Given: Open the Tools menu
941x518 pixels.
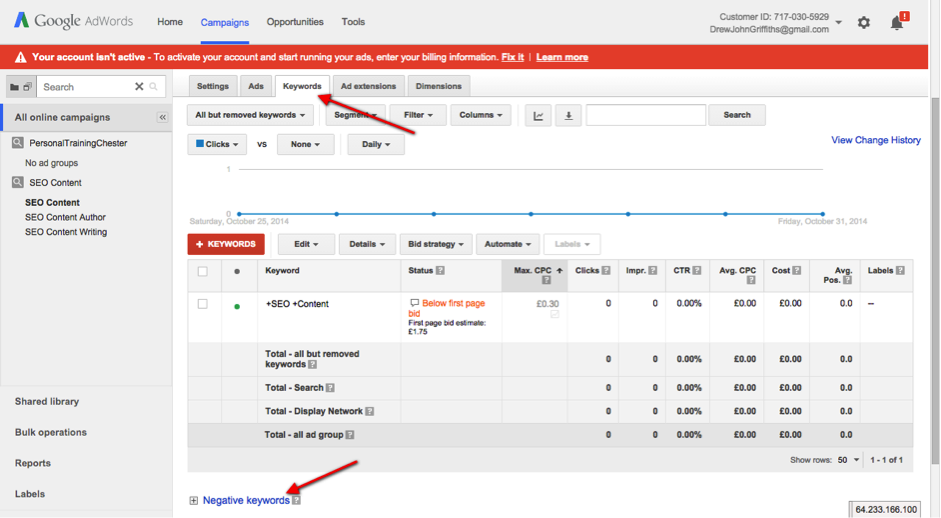Looking at the screenshot, I should [353, 22].
